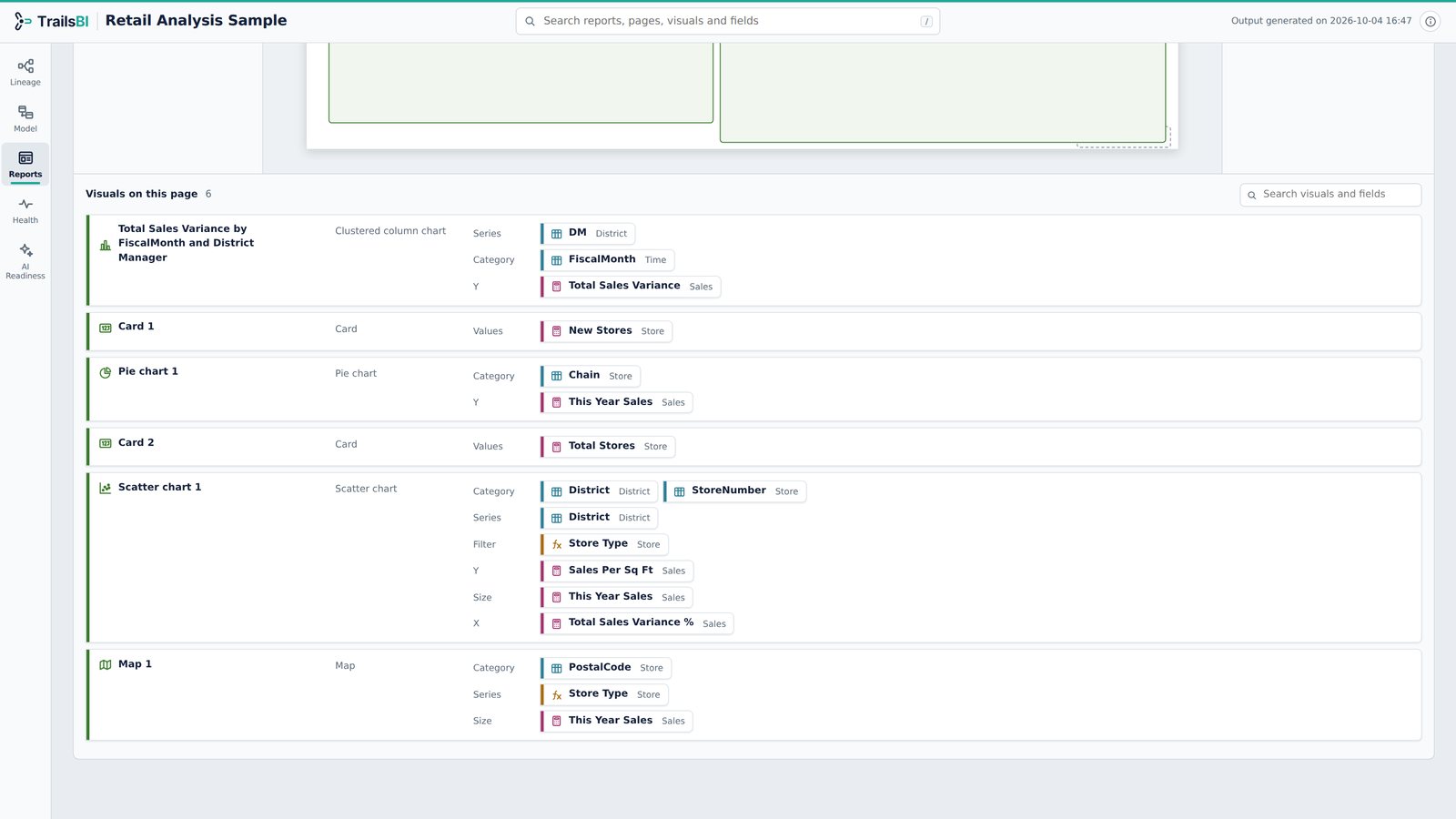The width and height of the screenshot is (1456, 819).
Task: Open Store Type chip in Scatter Filter row
Action: [x=604, y=544]
